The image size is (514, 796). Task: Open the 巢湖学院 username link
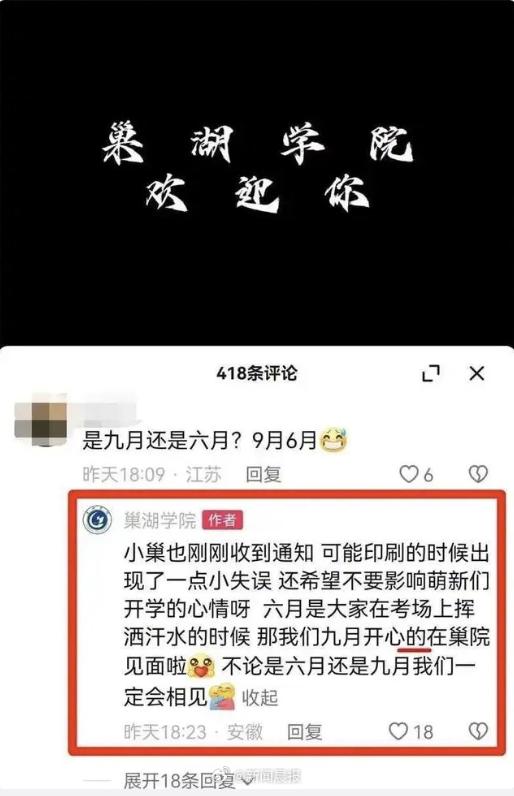click(160, 520)
